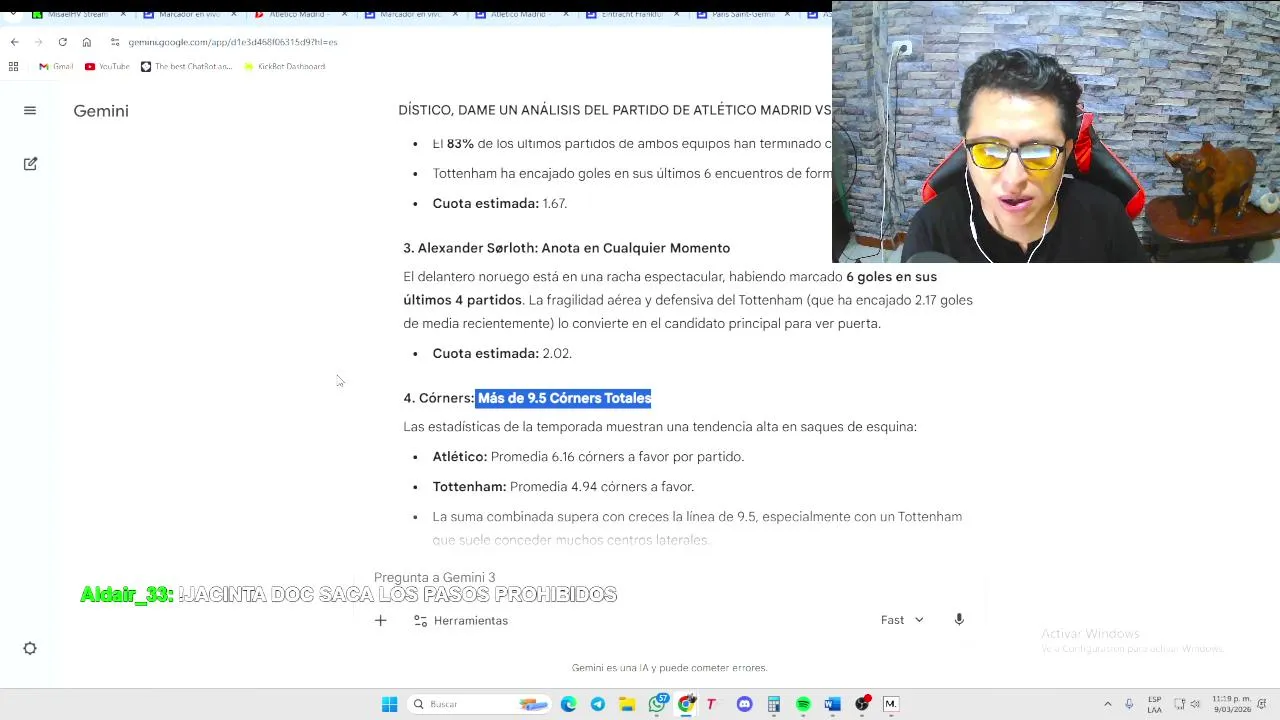Open WhatsApp from the taskbar
This screenshot has height=720, width=1280.
coord(657,704)
